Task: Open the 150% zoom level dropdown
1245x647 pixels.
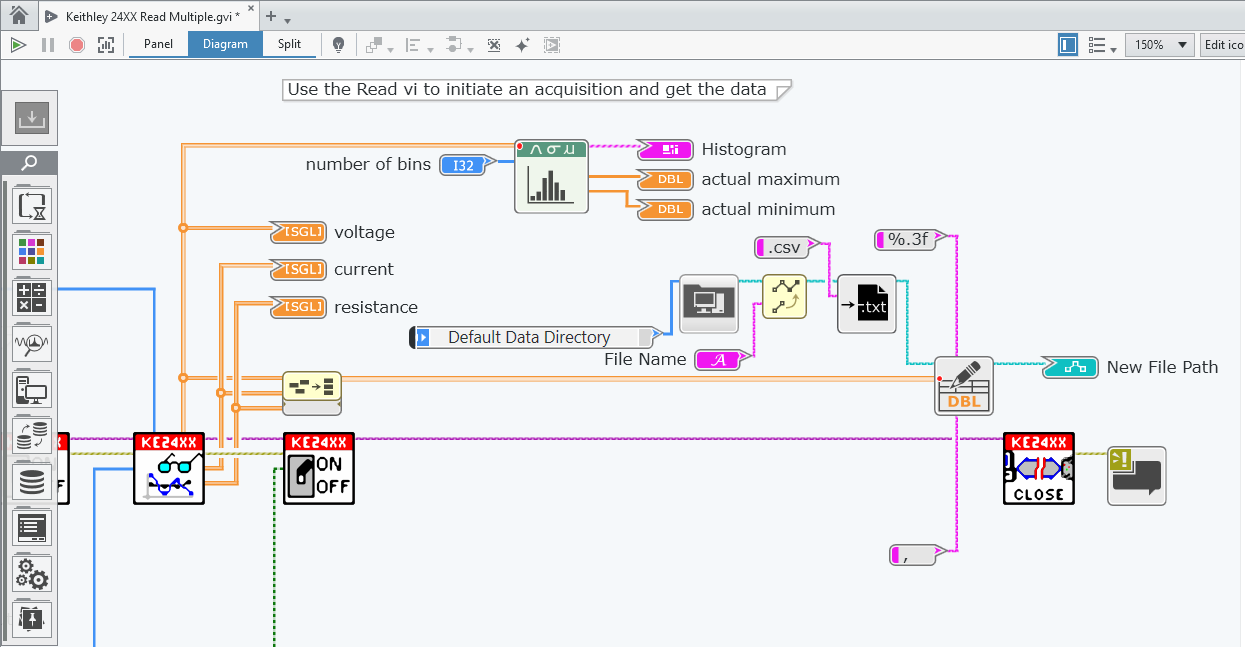Action: 1159,45
